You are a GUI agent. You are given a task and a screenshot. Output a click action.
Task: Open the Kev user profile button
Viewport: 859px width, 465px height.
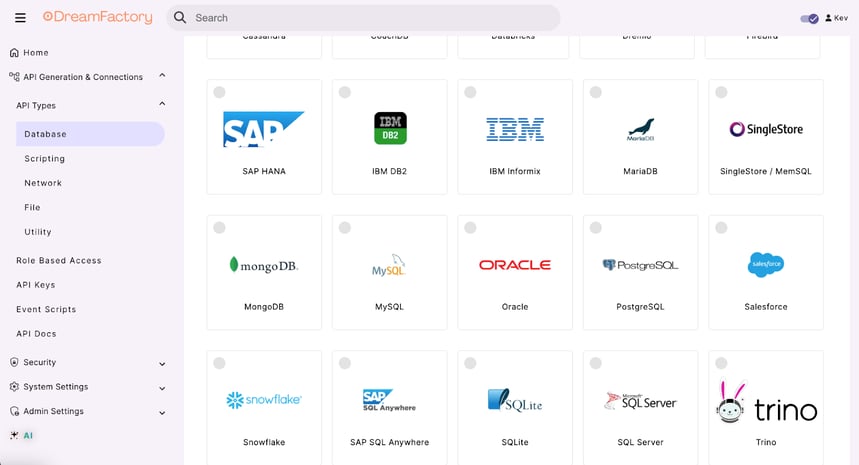(x=836, y=18)
